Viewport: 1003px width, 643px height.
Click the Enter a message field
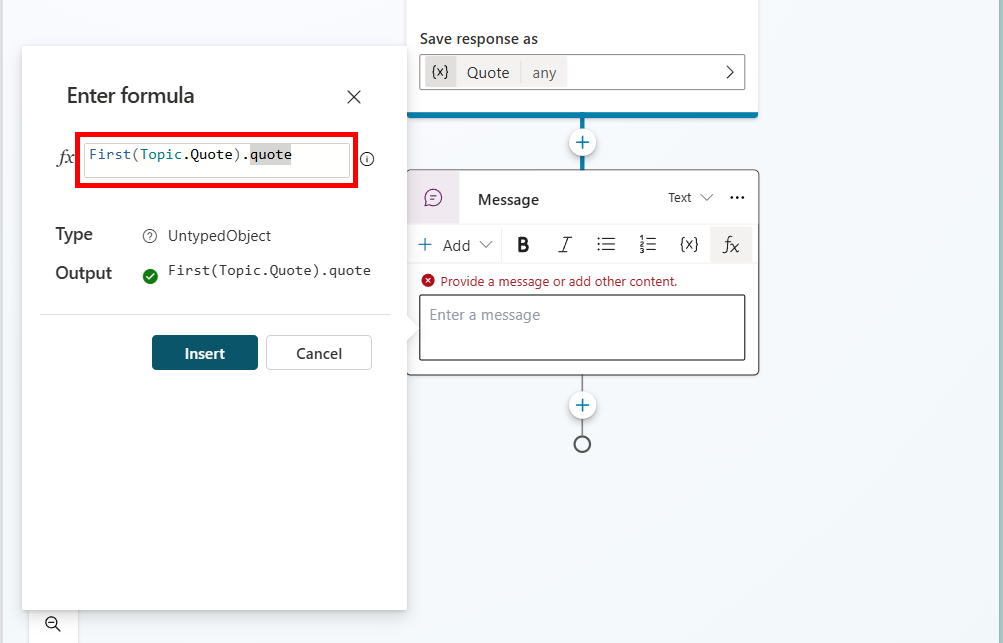[x=582, y=328]
